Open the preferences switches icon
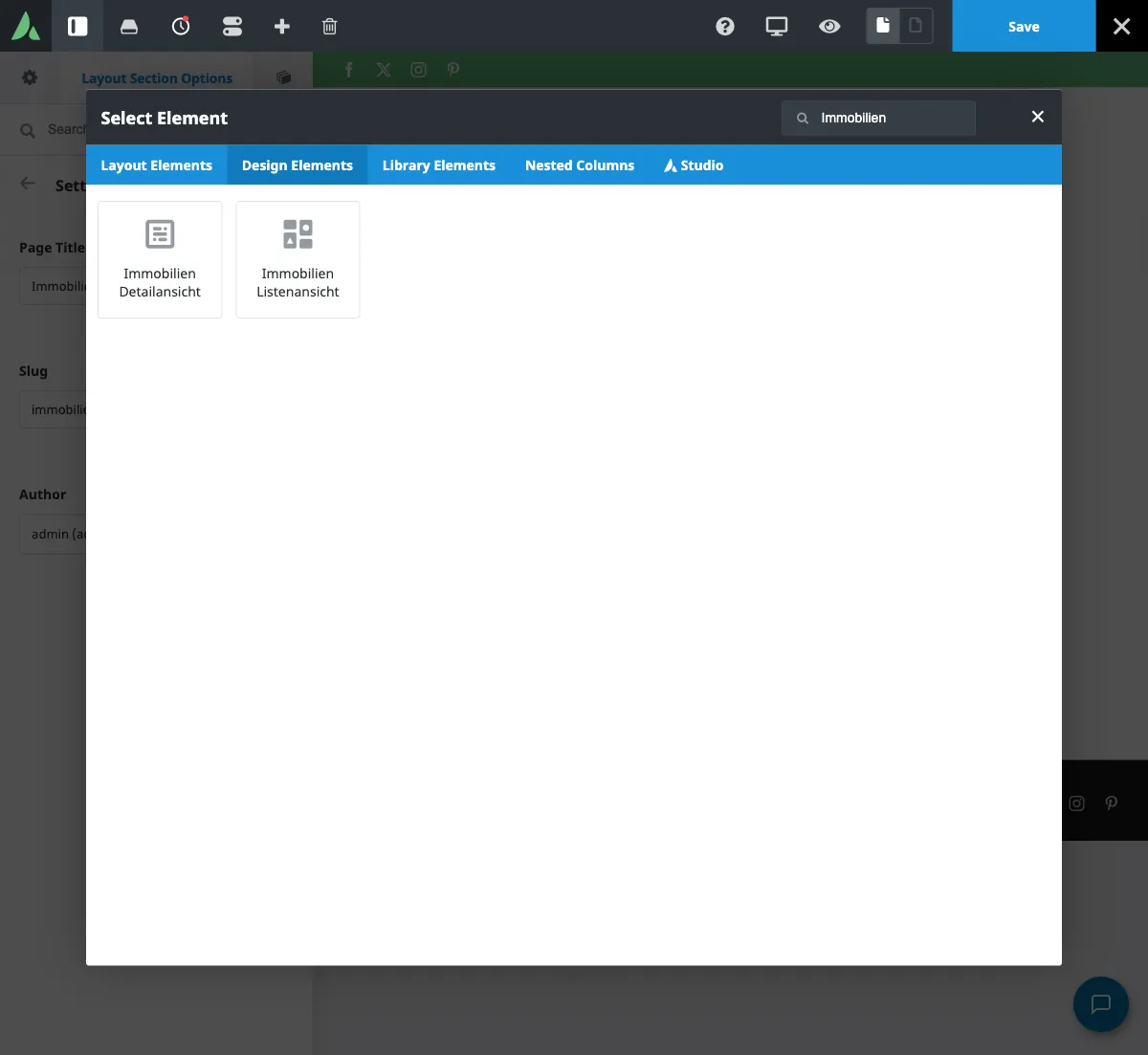Image resolution: width=1148 pixels, height=1055 pixels. pos(232,27)
